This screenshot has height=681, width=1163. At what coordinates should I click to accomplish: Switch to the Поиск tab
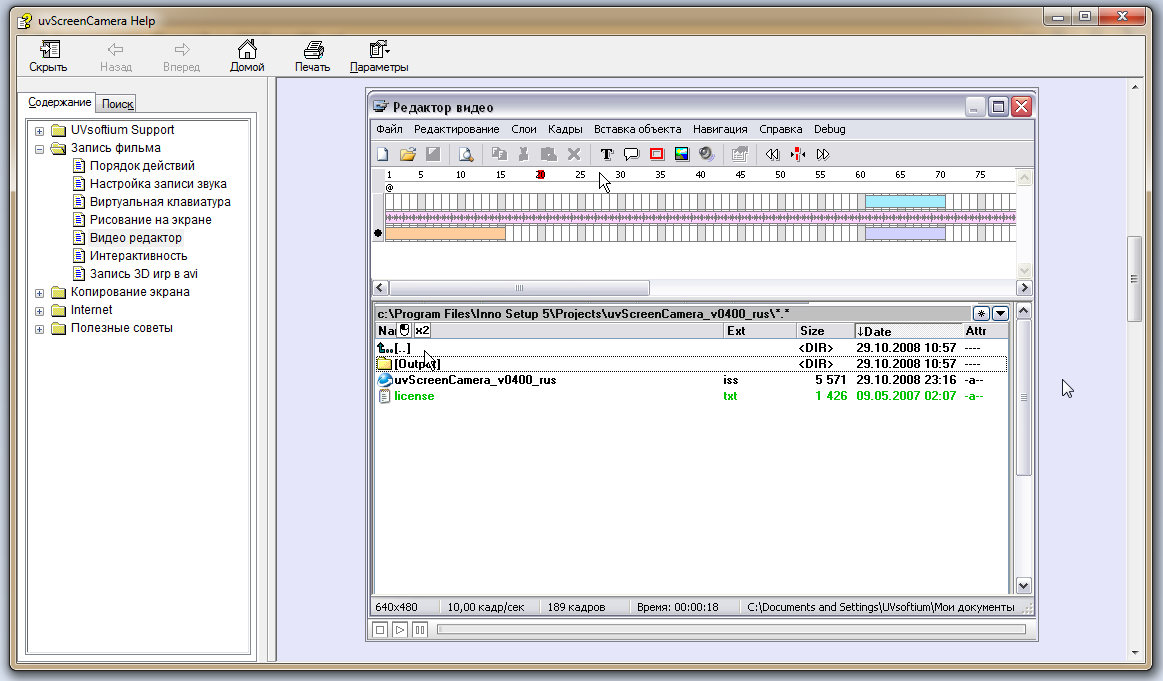(117, 103)
